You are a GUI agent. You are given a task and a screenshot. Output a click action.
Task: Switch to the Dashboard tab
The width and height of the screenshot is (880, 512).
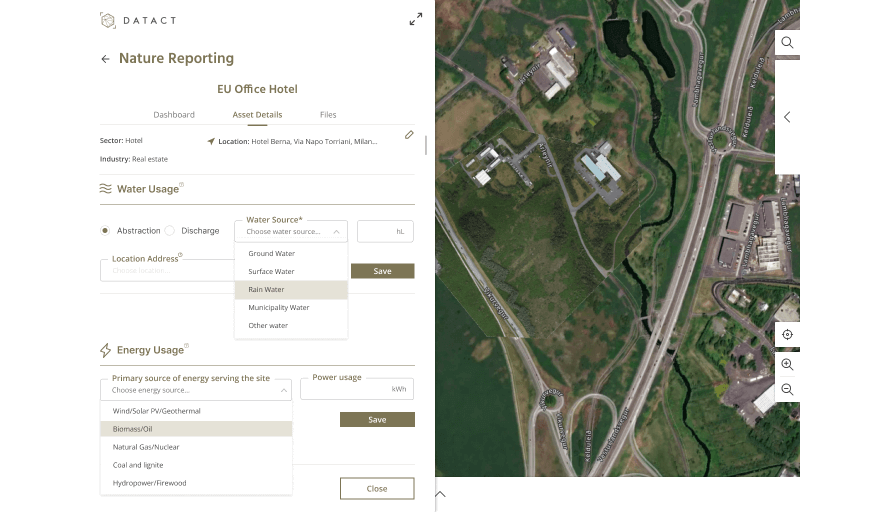point(174,115)
